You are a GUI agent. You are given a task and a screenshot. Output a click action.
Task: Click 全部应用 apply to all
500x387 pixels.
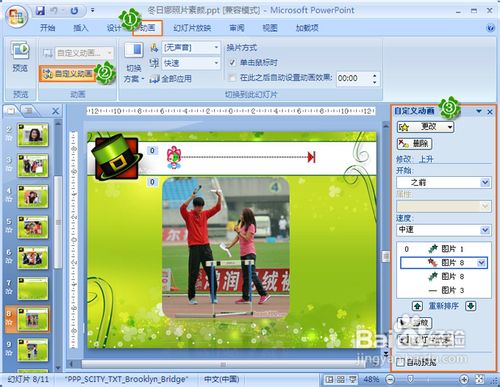[x=171, y=79]
